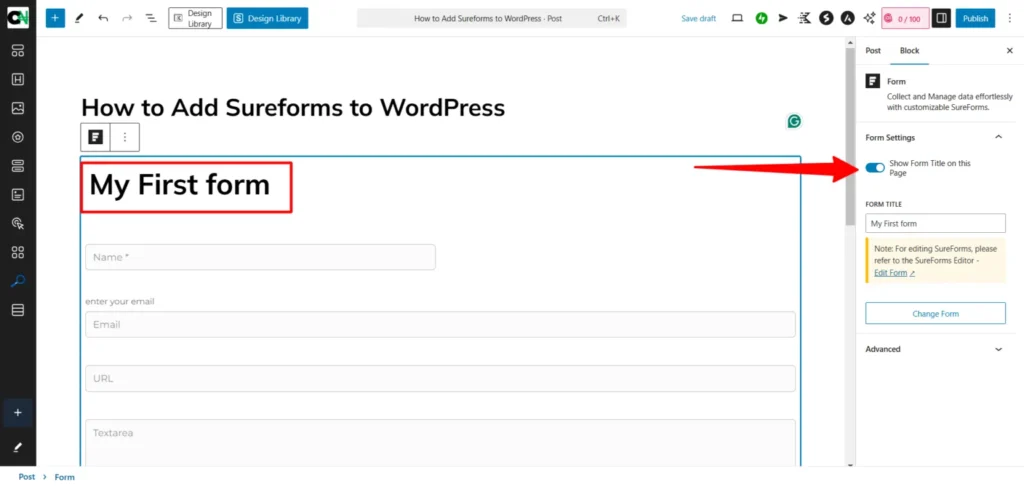Click the image icon in left sidebar
This screenshot has height=487, width=1024.
[18, 108]
